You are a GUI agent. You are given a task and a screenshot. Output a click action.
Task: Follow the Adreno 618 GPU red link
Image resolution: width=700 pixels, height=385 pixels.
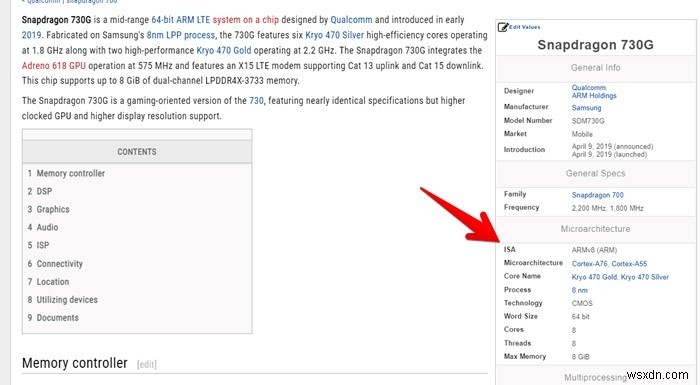54,65
